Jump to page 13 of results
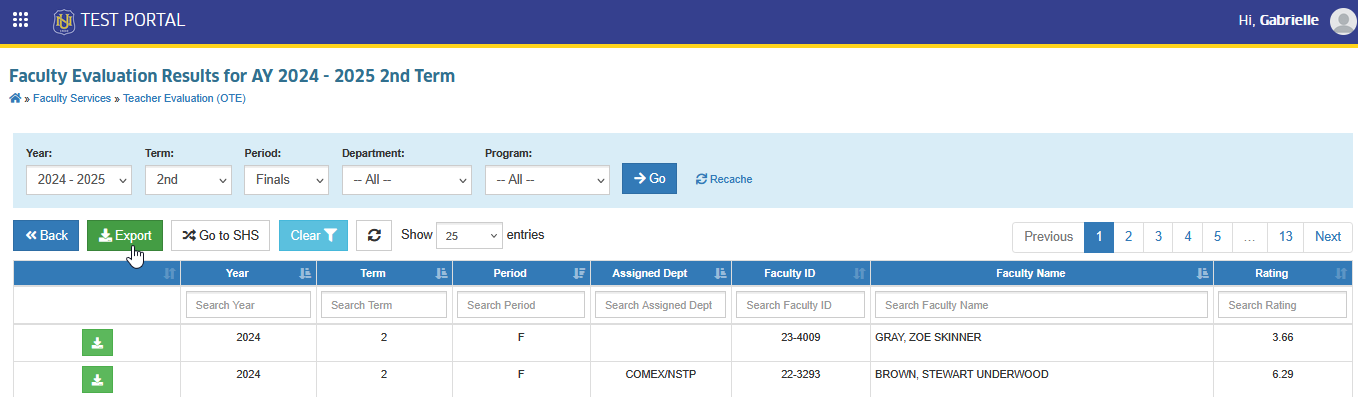 point(1286,237)
